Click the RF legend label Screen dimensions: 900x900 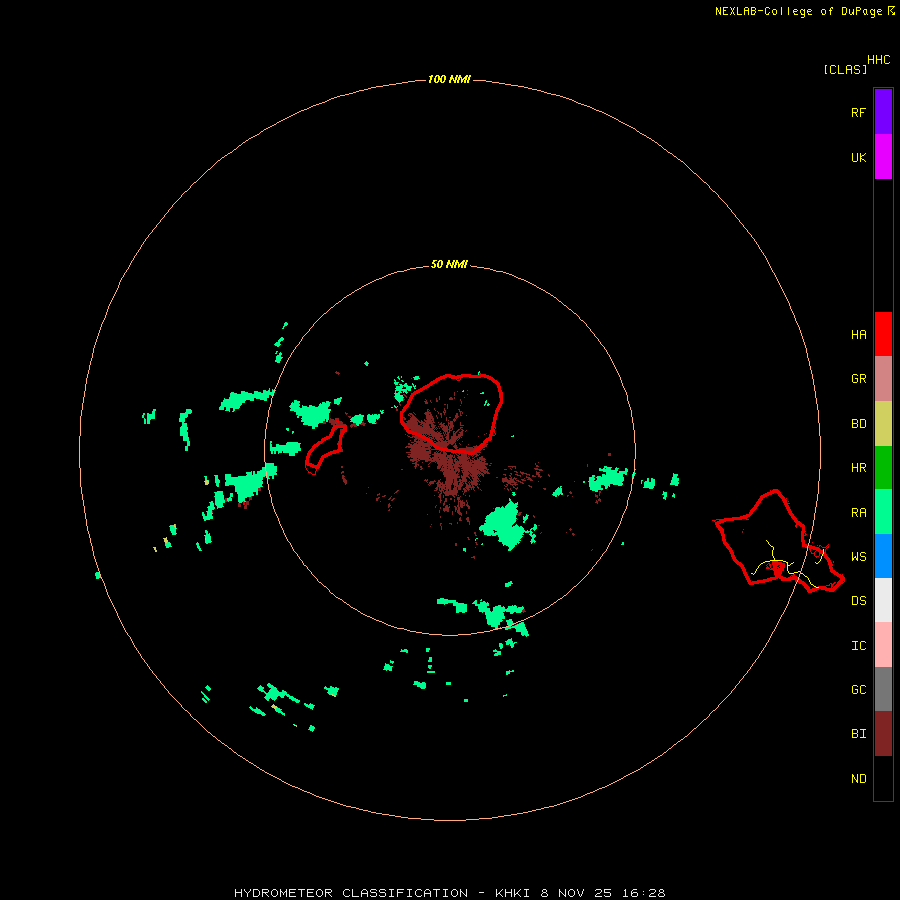(858, 112)
